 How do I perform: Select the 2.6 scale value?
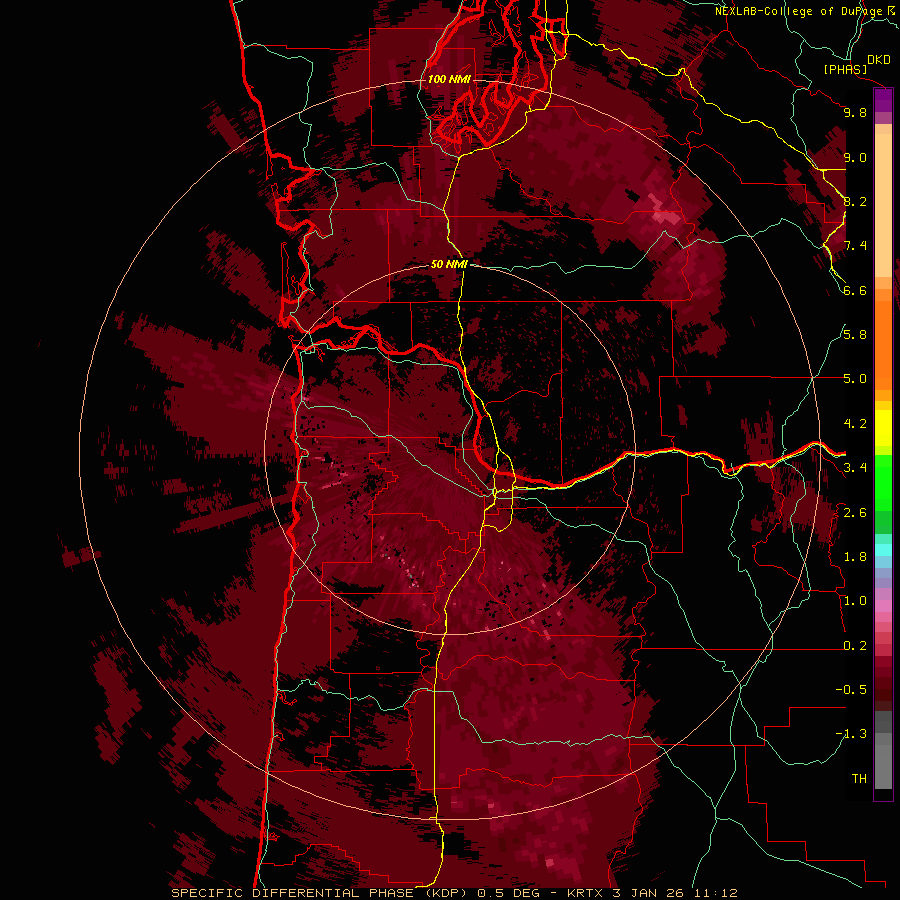click(855, 513)
